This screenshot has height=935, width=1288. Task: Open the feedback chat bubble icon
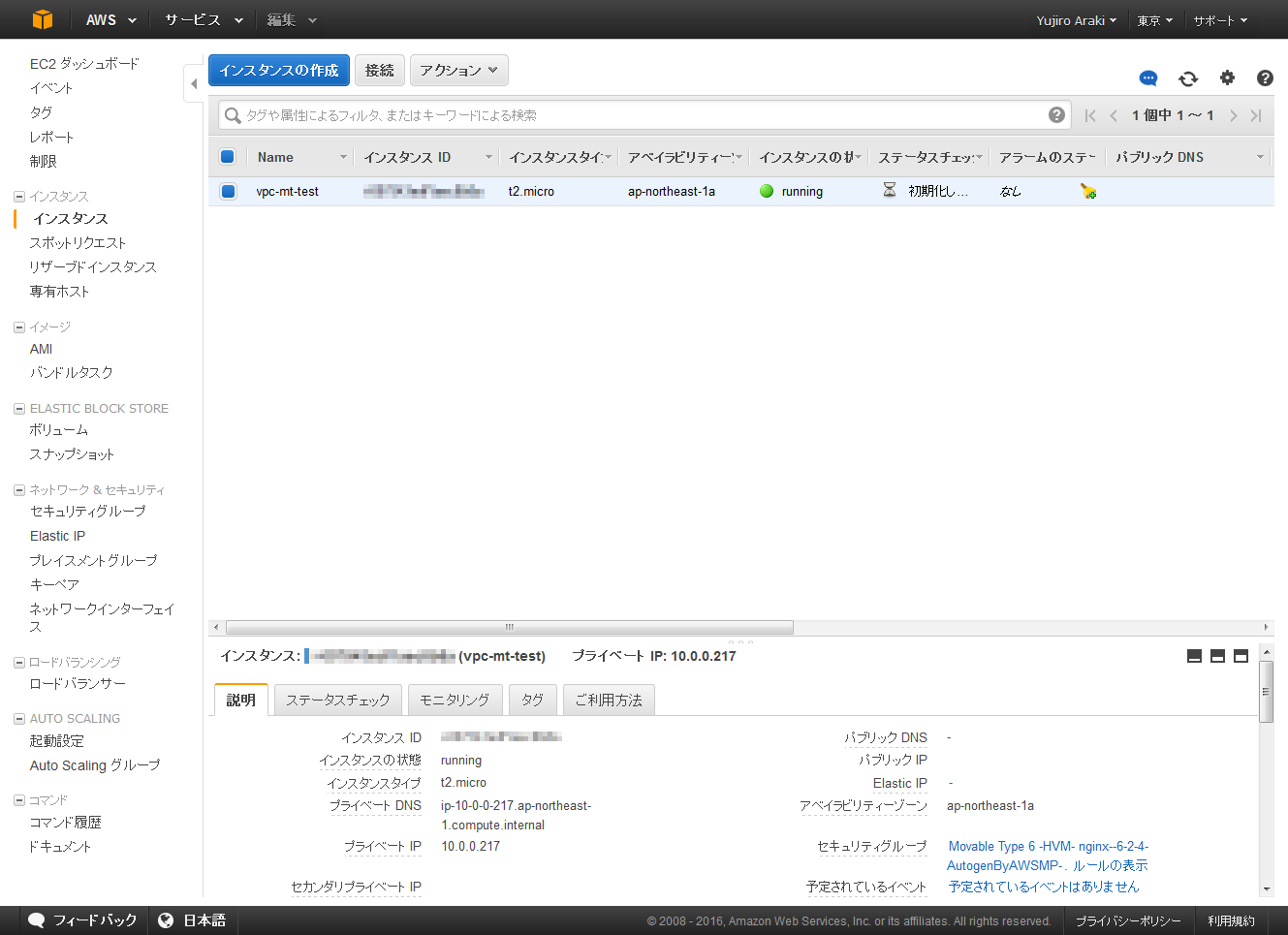[x=1148, y=78]
